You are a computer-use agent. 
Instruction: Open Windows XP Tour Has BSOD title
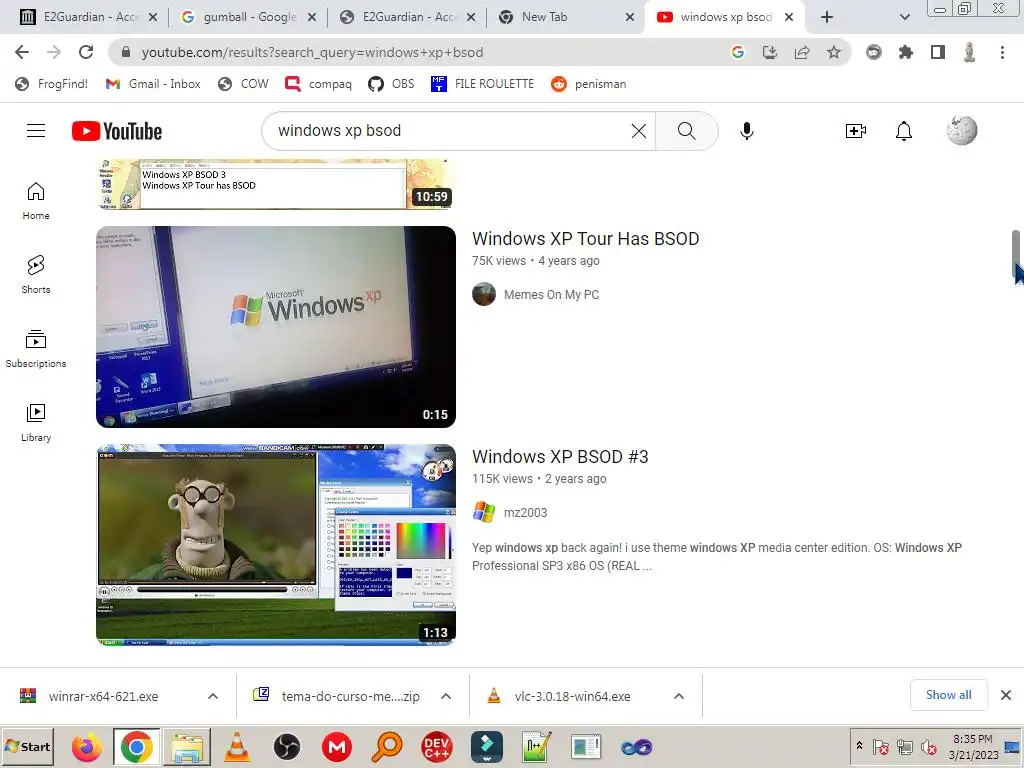click(586, 239)
